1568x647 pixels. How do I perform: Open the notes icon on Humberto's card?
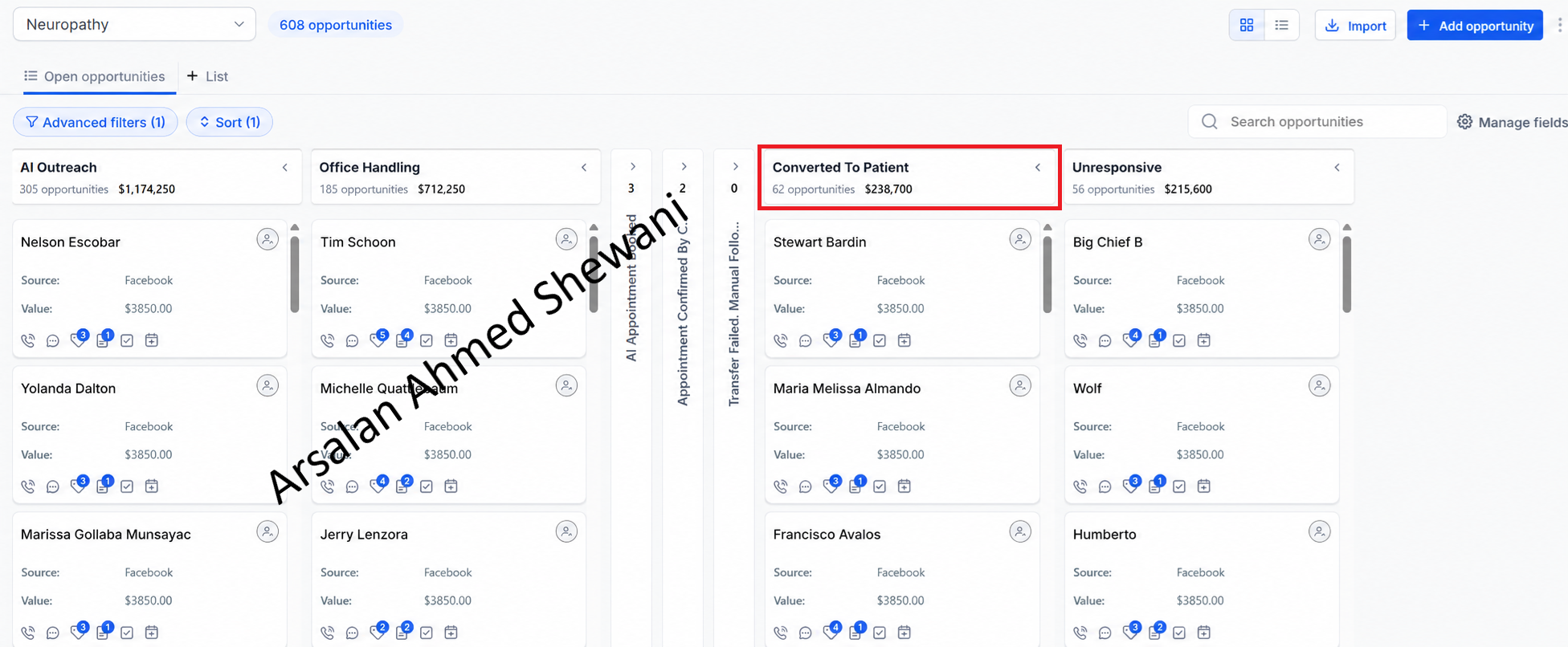[1155, 633]
